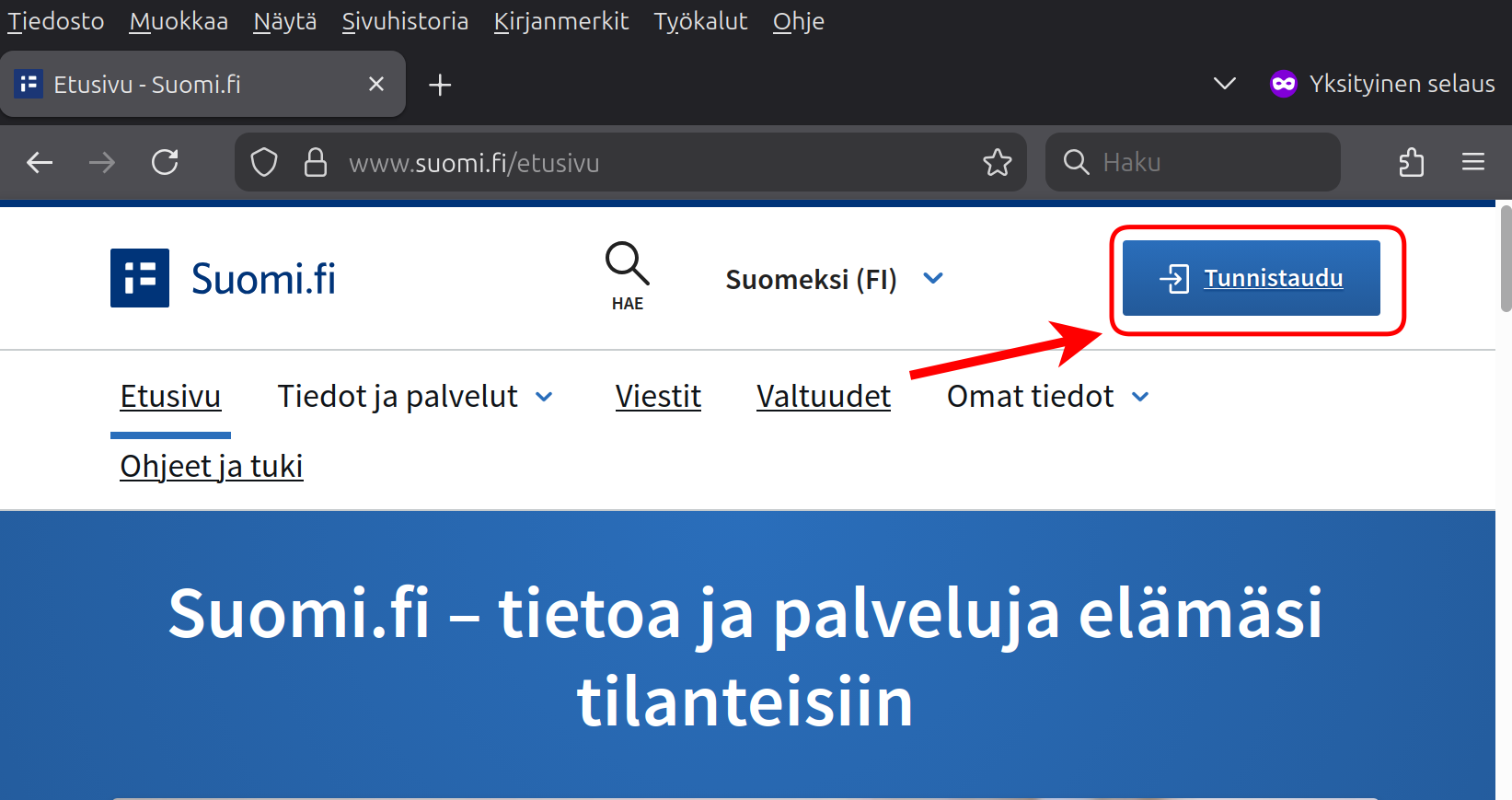The image size is (1512, 800).
Task: Open the HAE search magnifier icon
Action: pyautogui.click(x=627, y=264)
